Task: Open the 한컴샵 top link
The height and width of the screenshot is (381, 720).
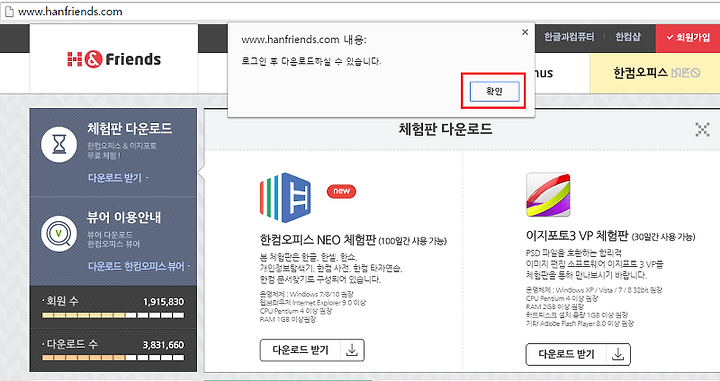Action: (628, 37)
